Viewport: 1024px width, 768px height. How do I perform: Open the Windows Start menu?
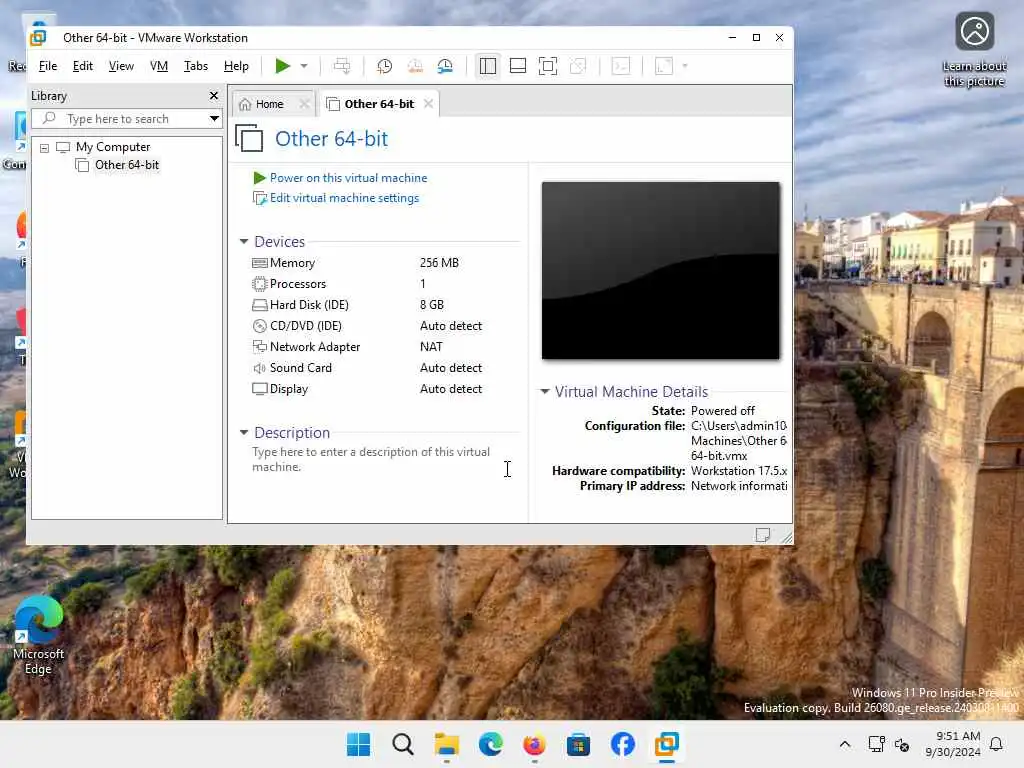(x=359, y=744)
